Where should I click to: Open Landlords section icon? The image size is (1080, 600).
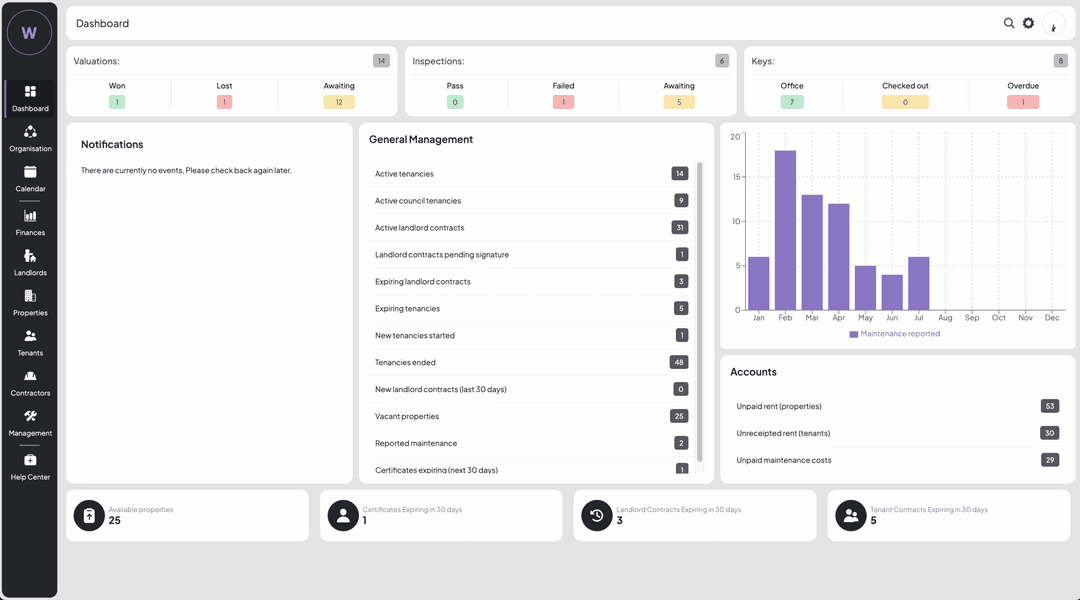[x=30, y=262]
